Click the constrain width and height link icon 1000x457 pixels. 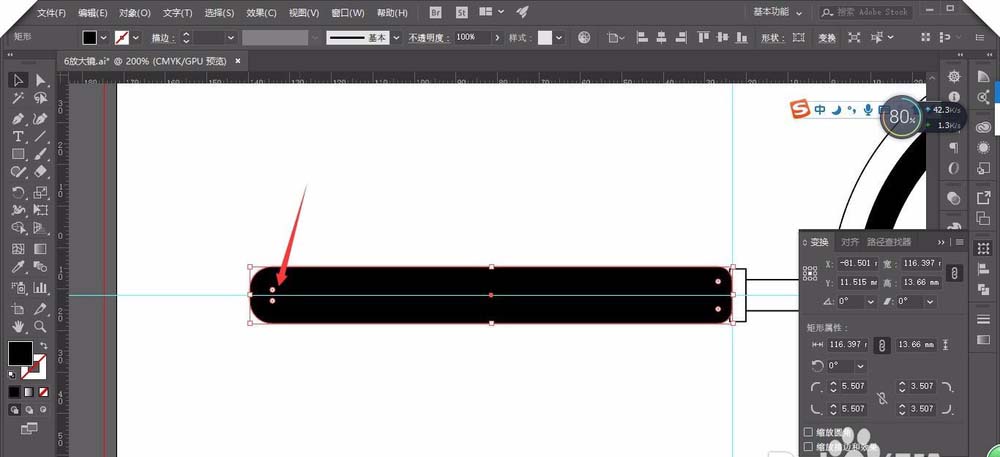954,273
